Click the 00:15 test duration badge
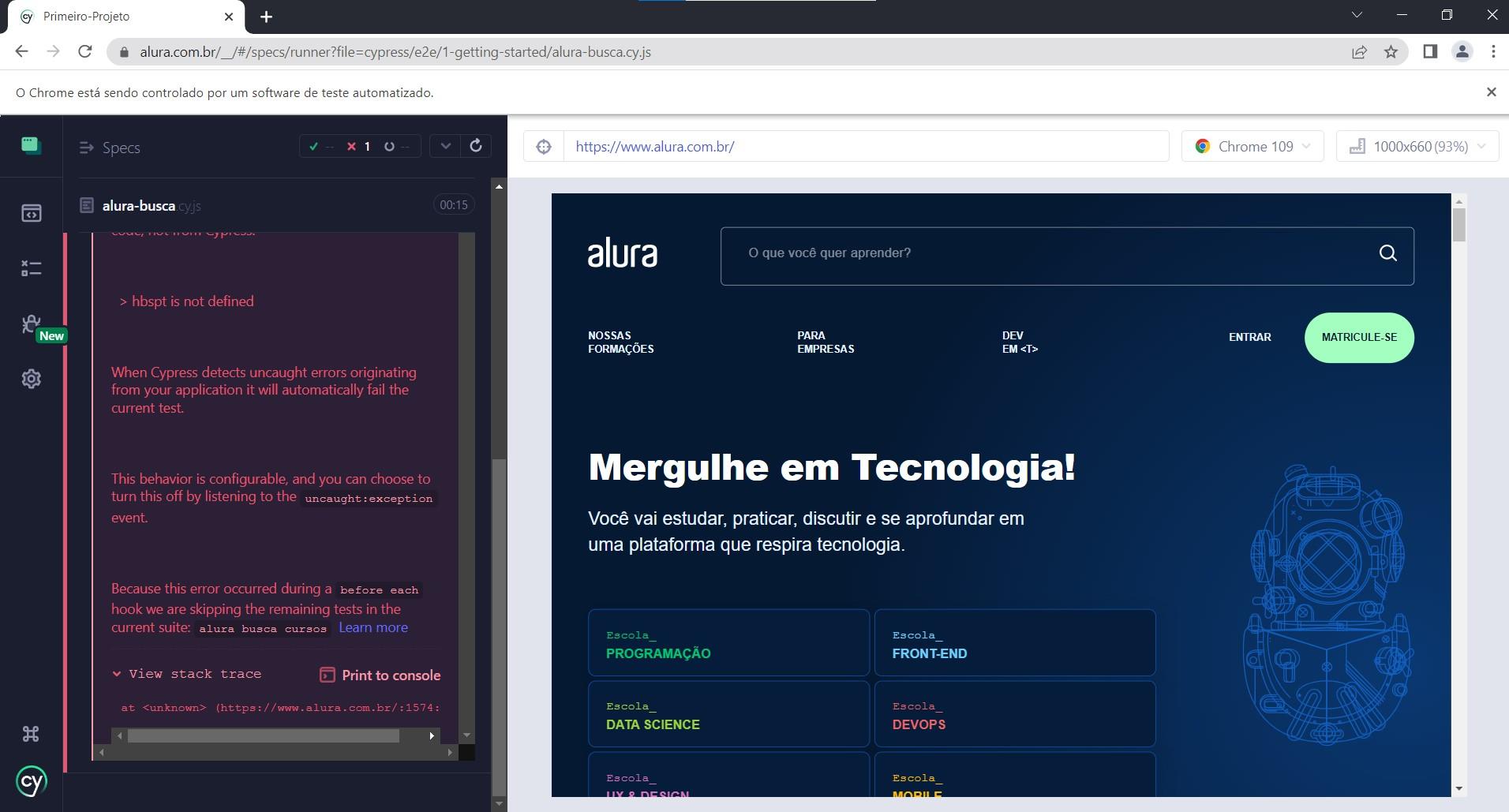 coord(454,205)
